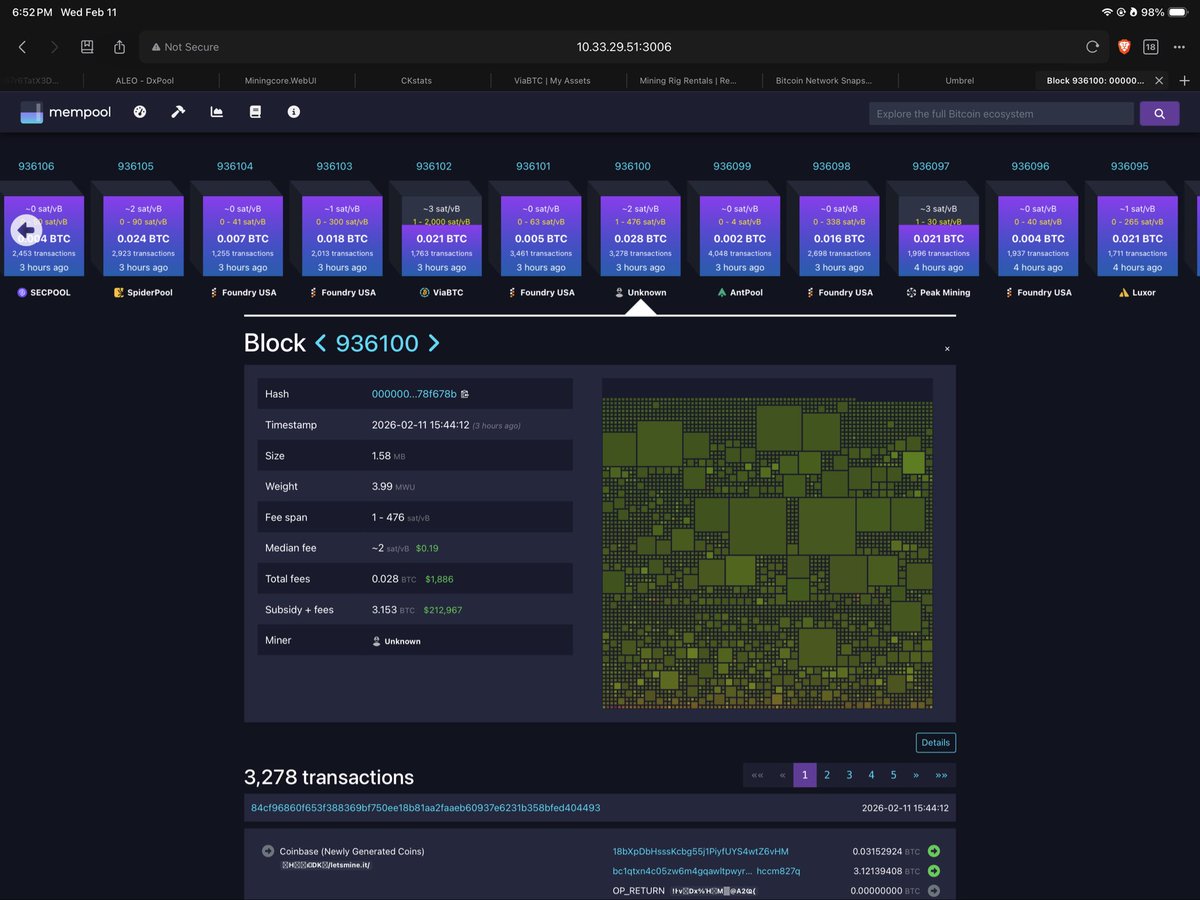Click the Unknown miner tag in the table
The image size is (1200, 900).
(x=397, y=641)
